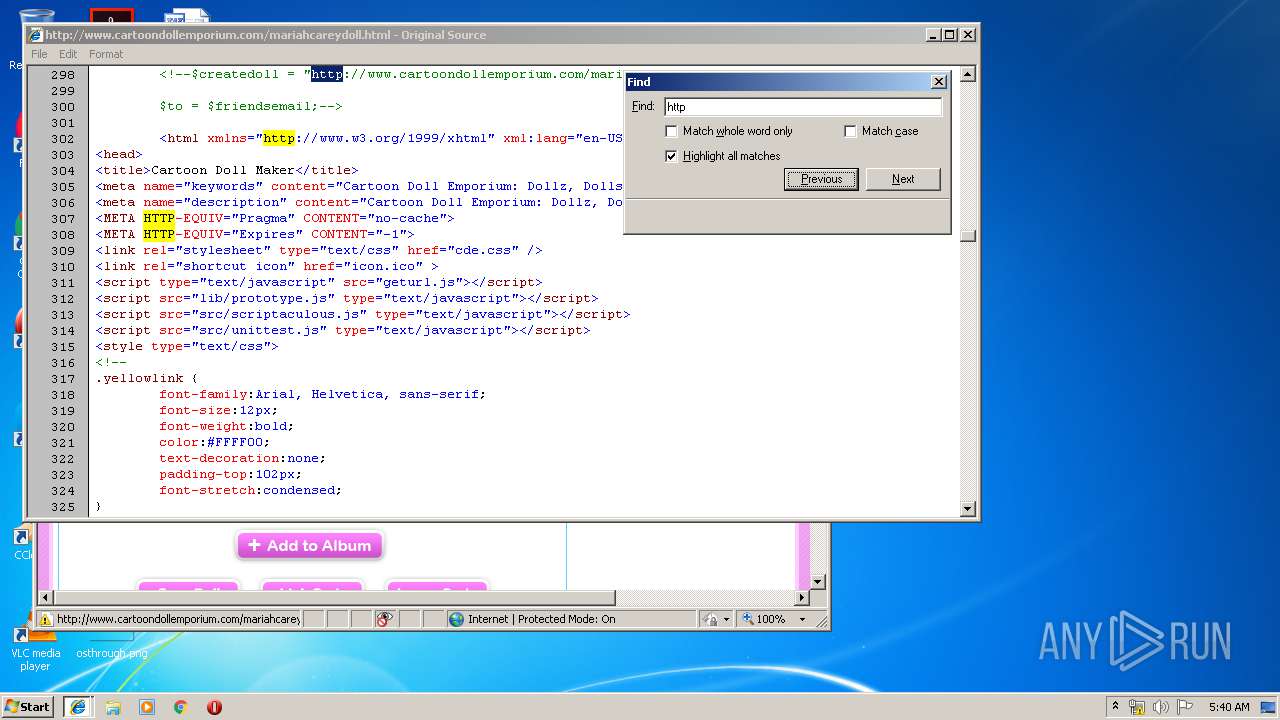Open the zoom level dropdown arrow

[x=801, y=619]
